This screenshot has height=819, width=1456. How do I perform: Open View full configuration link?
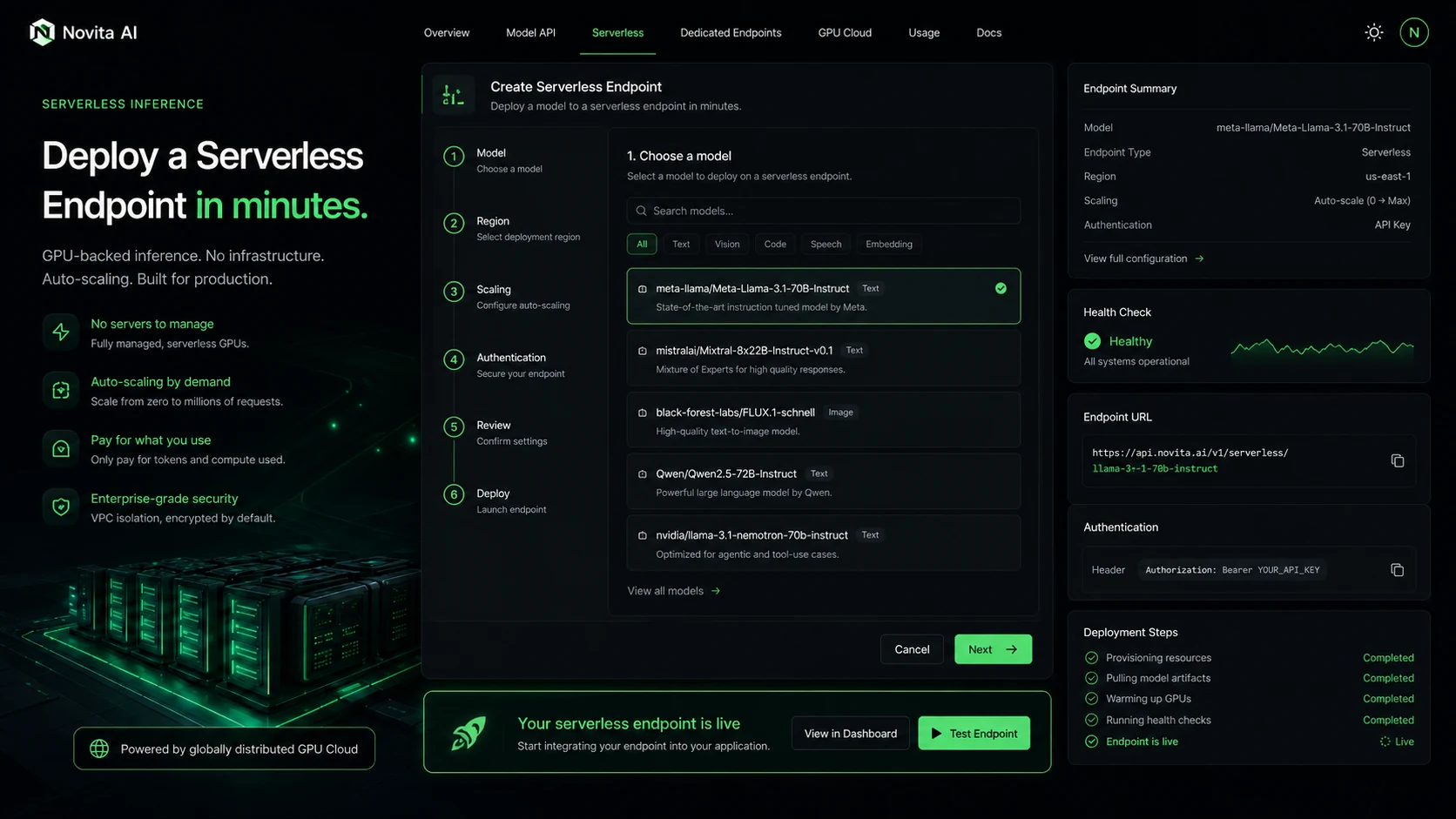pos(1143,258)
